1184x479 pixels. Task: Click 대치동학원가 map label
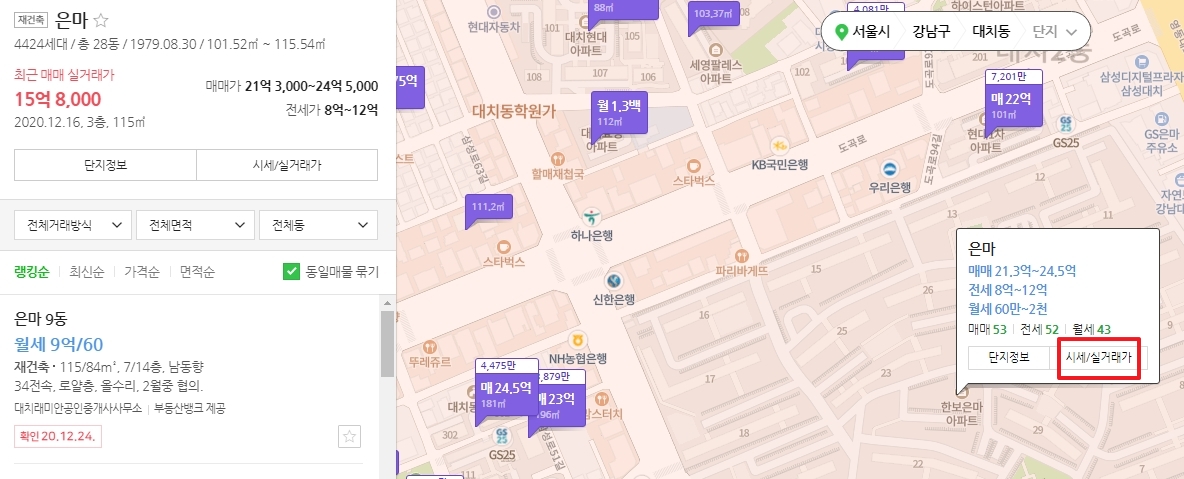(x=513, y=112)
